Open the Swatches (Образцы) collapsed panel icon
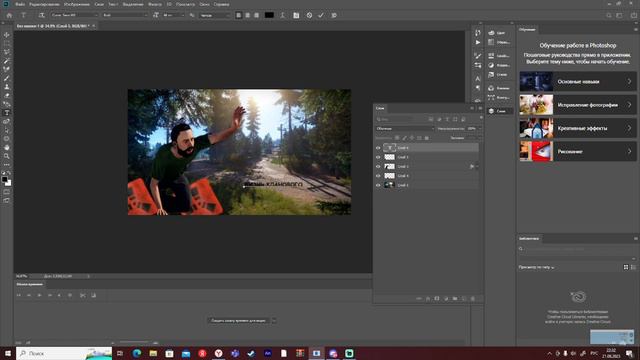640x360 pixels. pyautogui.click(x=491, y=42)
